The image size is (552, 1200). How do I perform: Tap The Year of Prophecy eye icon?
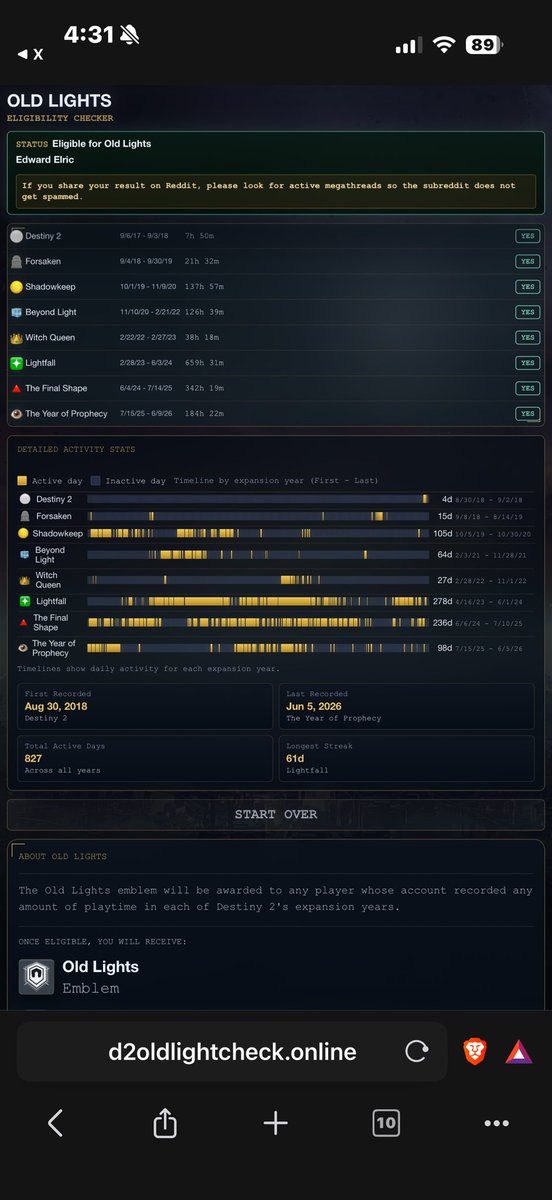[x=16, y=413]
